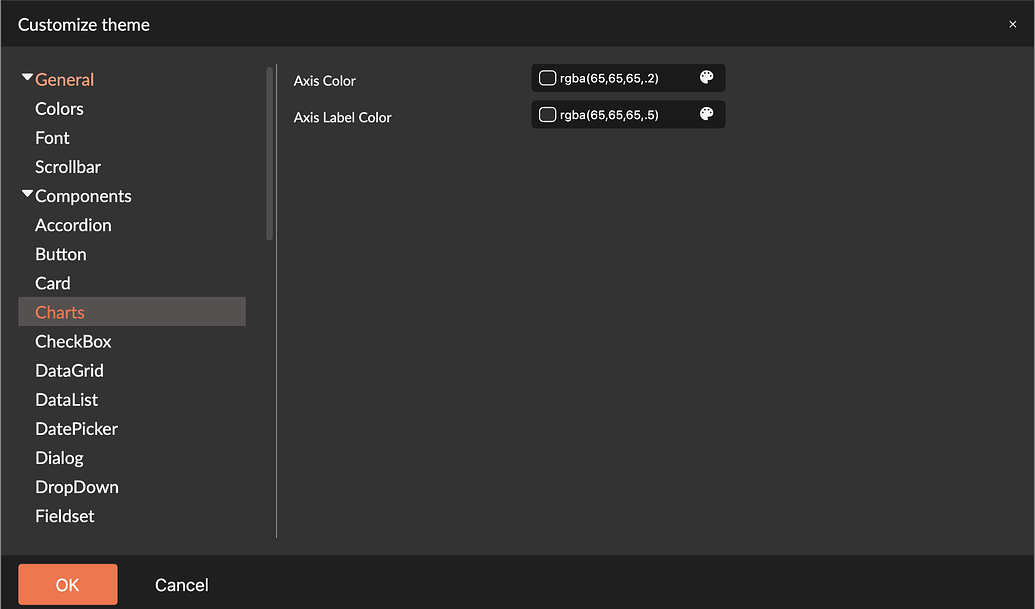Click the Axis Label Color swatch preview

(x=547, y=114)
